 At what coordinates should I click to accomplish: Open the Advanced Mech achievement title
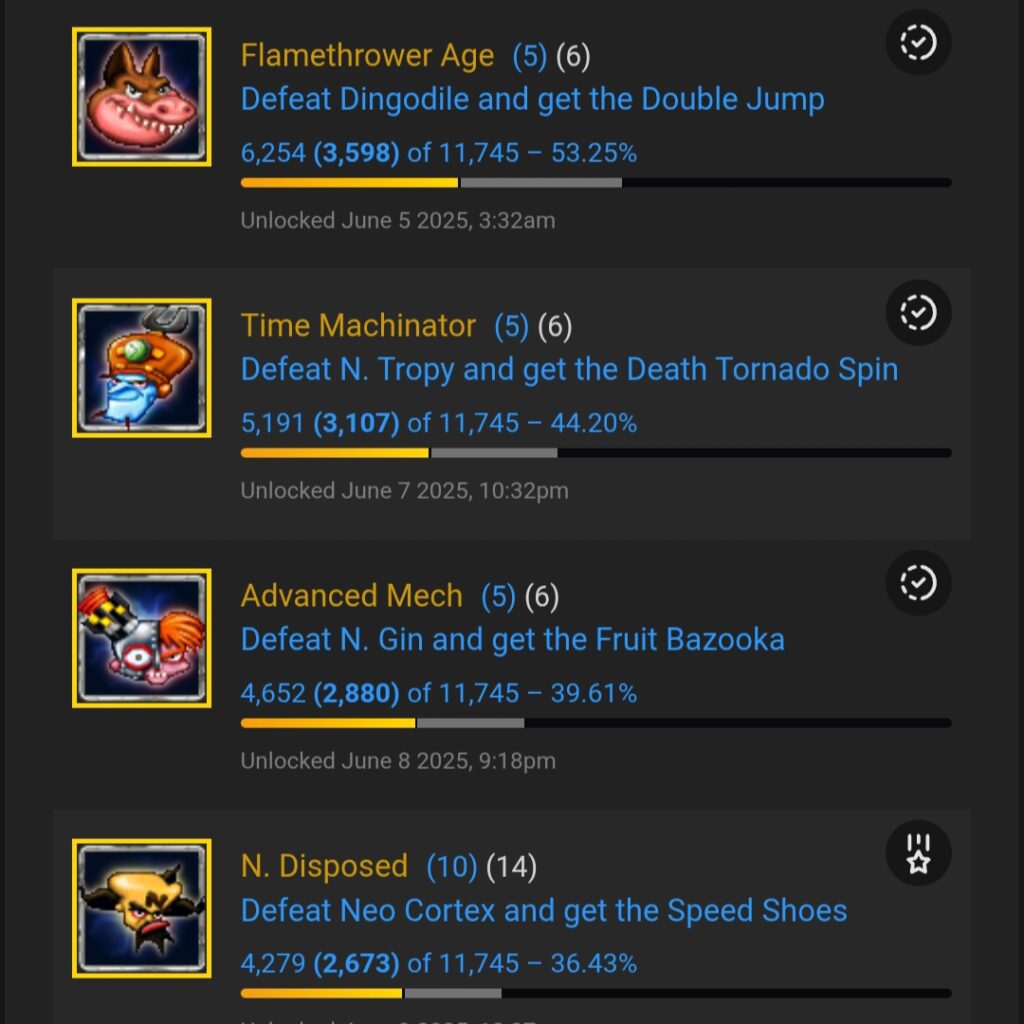(x=351, y=596)
